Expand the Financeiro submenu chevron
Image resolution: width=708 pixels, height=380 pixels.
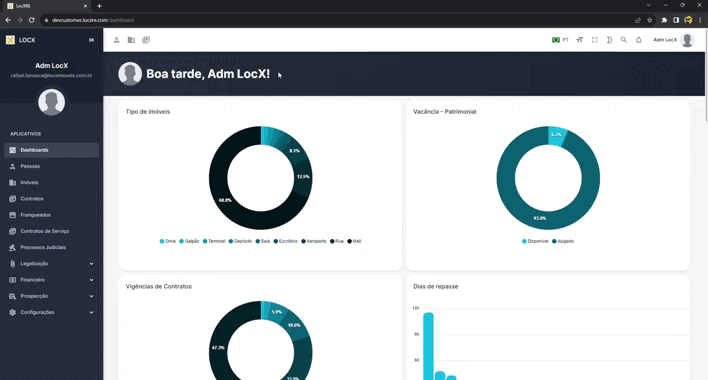point(92,280)
